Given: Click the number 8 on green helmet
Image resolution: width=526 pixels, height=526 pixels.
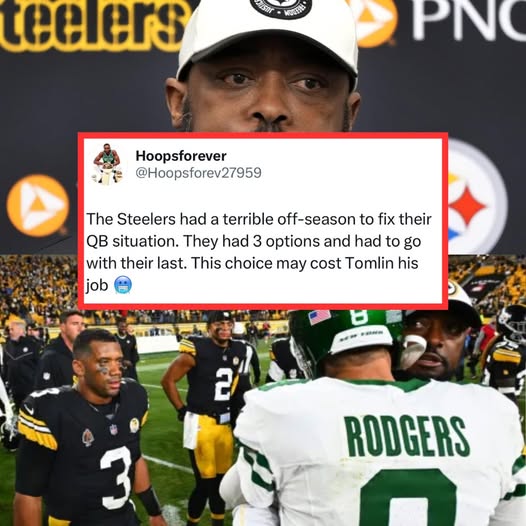Looking at the screenshot, I should [359, 317].
